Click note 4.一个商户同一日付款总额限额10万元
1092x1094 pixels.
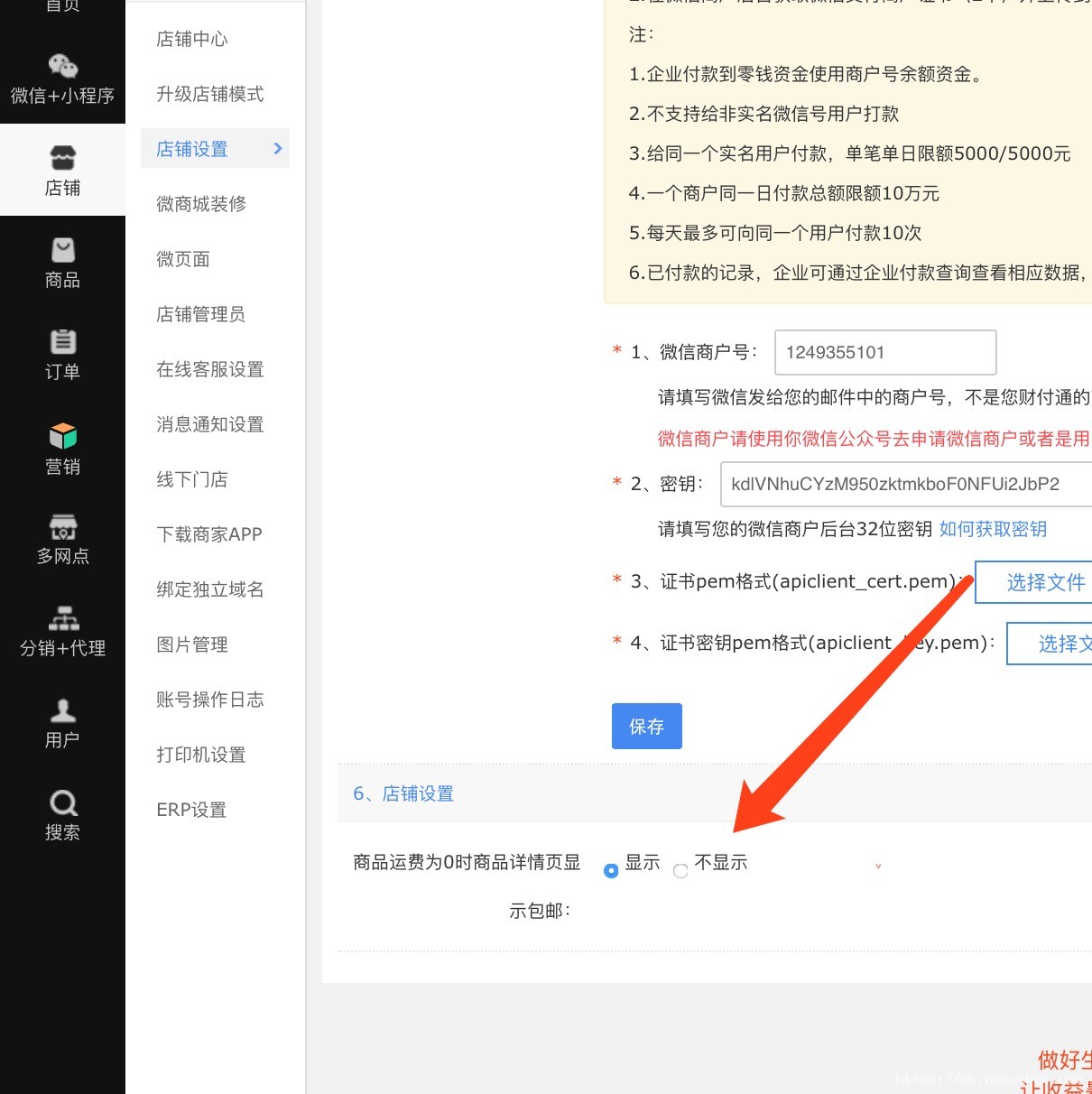(784, 193)
